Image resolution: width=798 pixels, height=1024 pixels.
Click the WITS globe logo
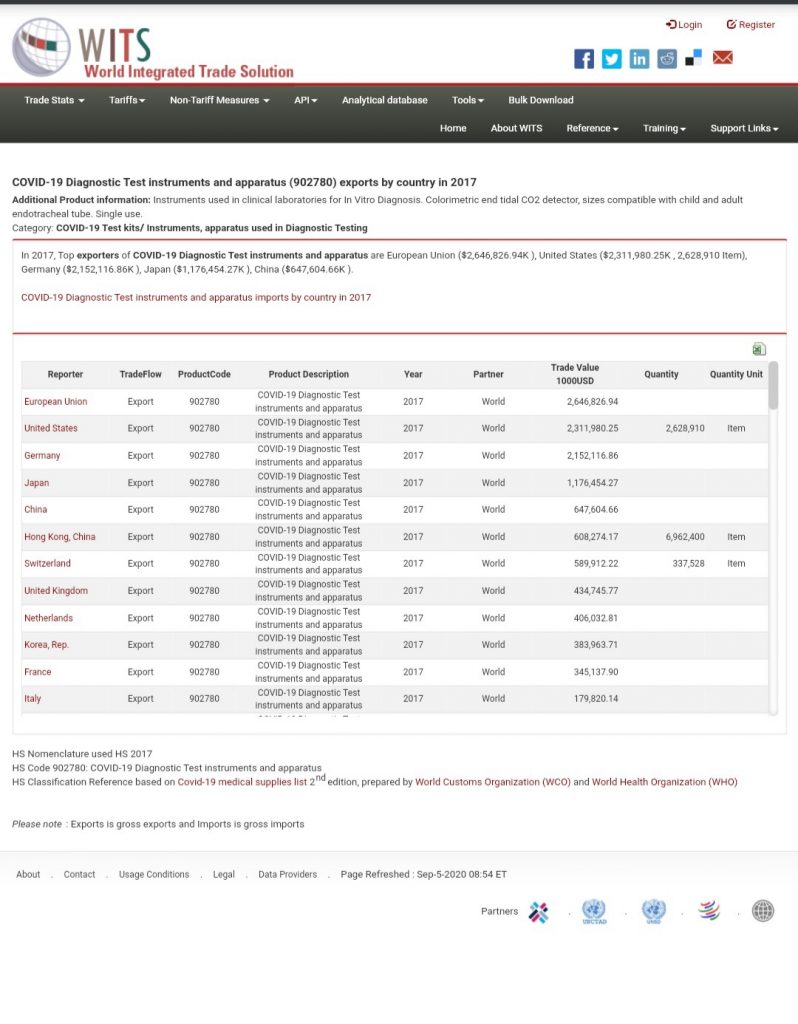tap(42, 47)
